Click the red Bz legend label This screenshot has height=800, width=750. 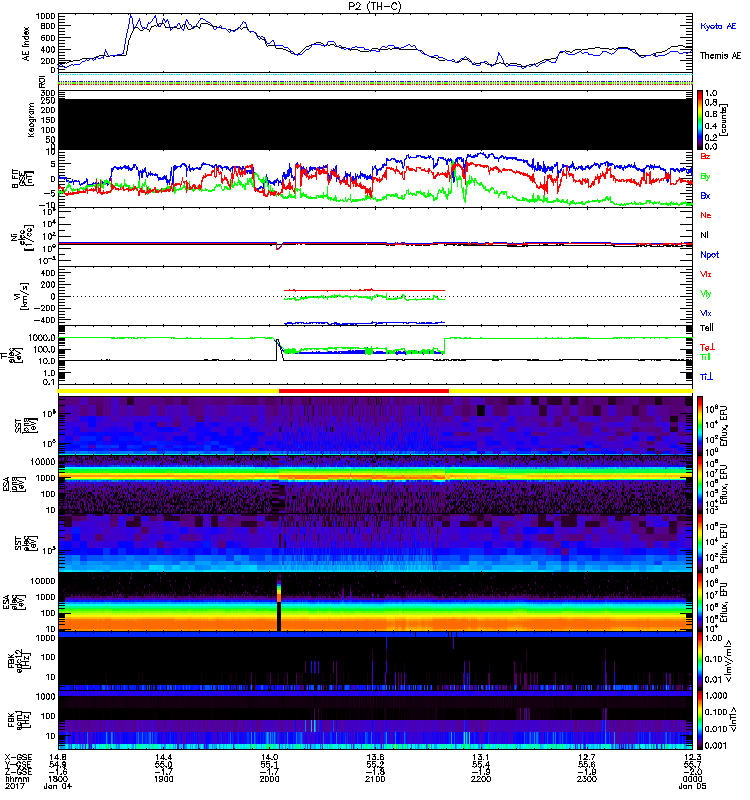(x=705, y=156)
